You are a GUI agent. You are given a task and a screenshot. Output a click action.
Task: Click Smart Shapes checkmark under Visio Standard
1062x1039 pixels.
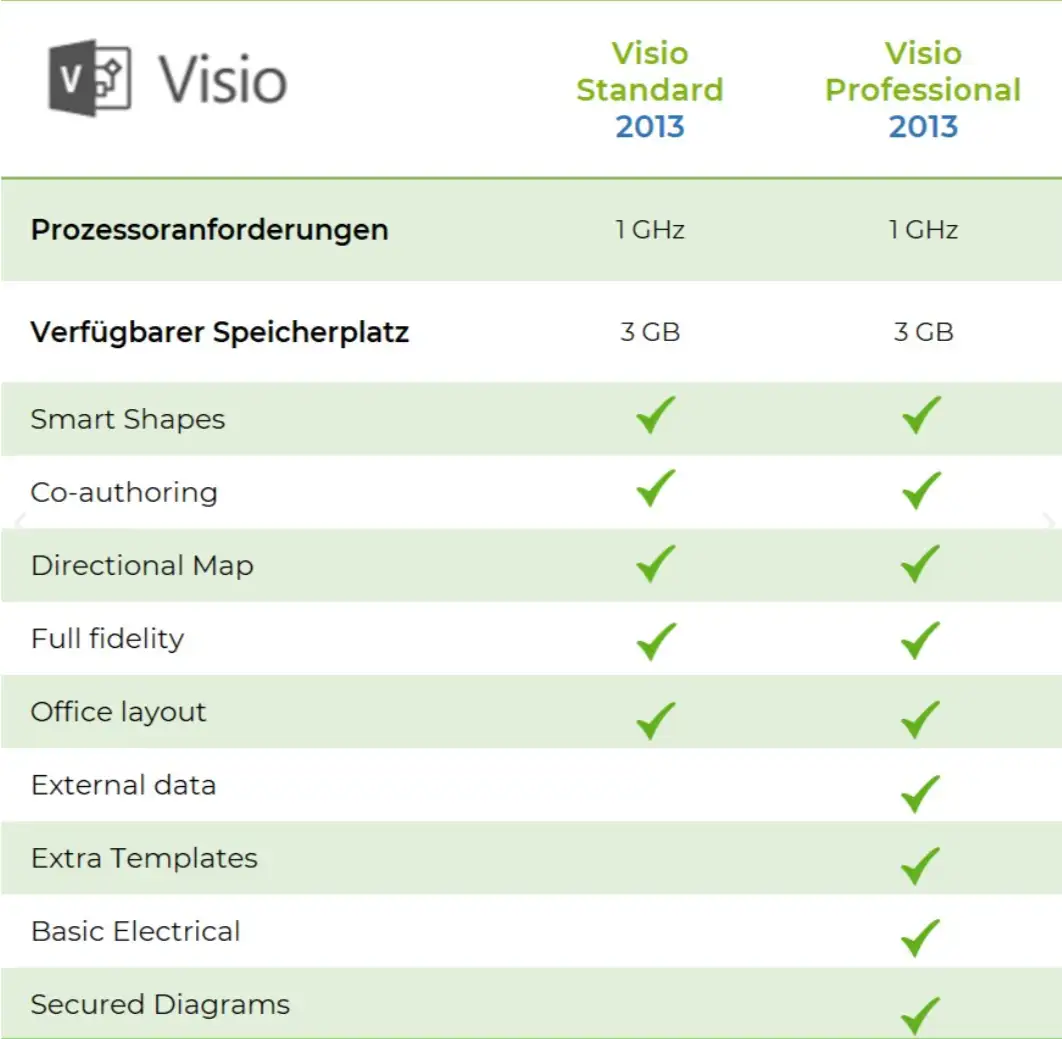coord(655,415)
